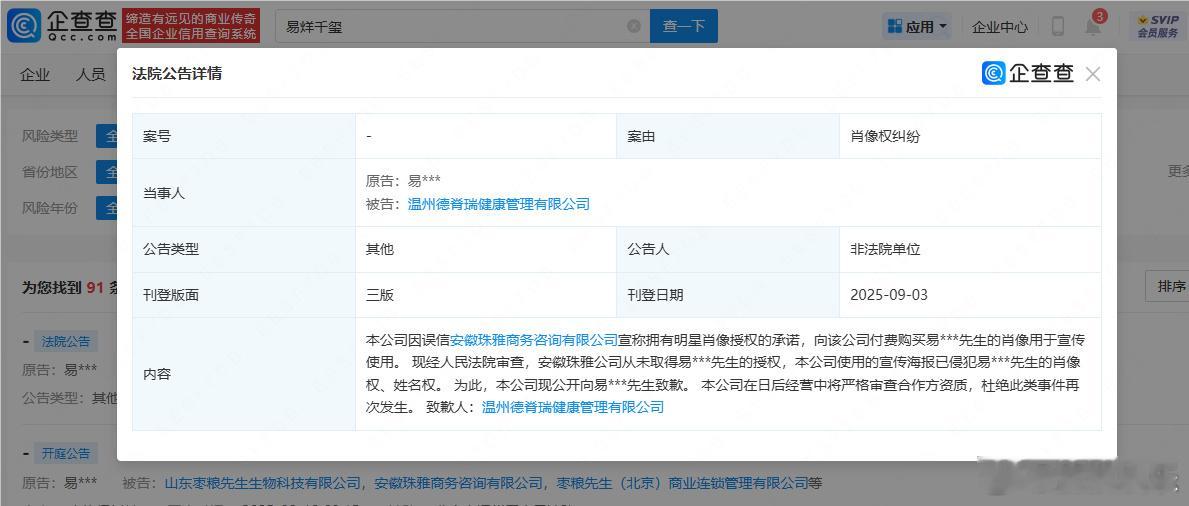Open 致歉人 温州德脊瑞健康管理有限公司 link
This screenshot has width=1189, height=506.
tap(573, 407)
